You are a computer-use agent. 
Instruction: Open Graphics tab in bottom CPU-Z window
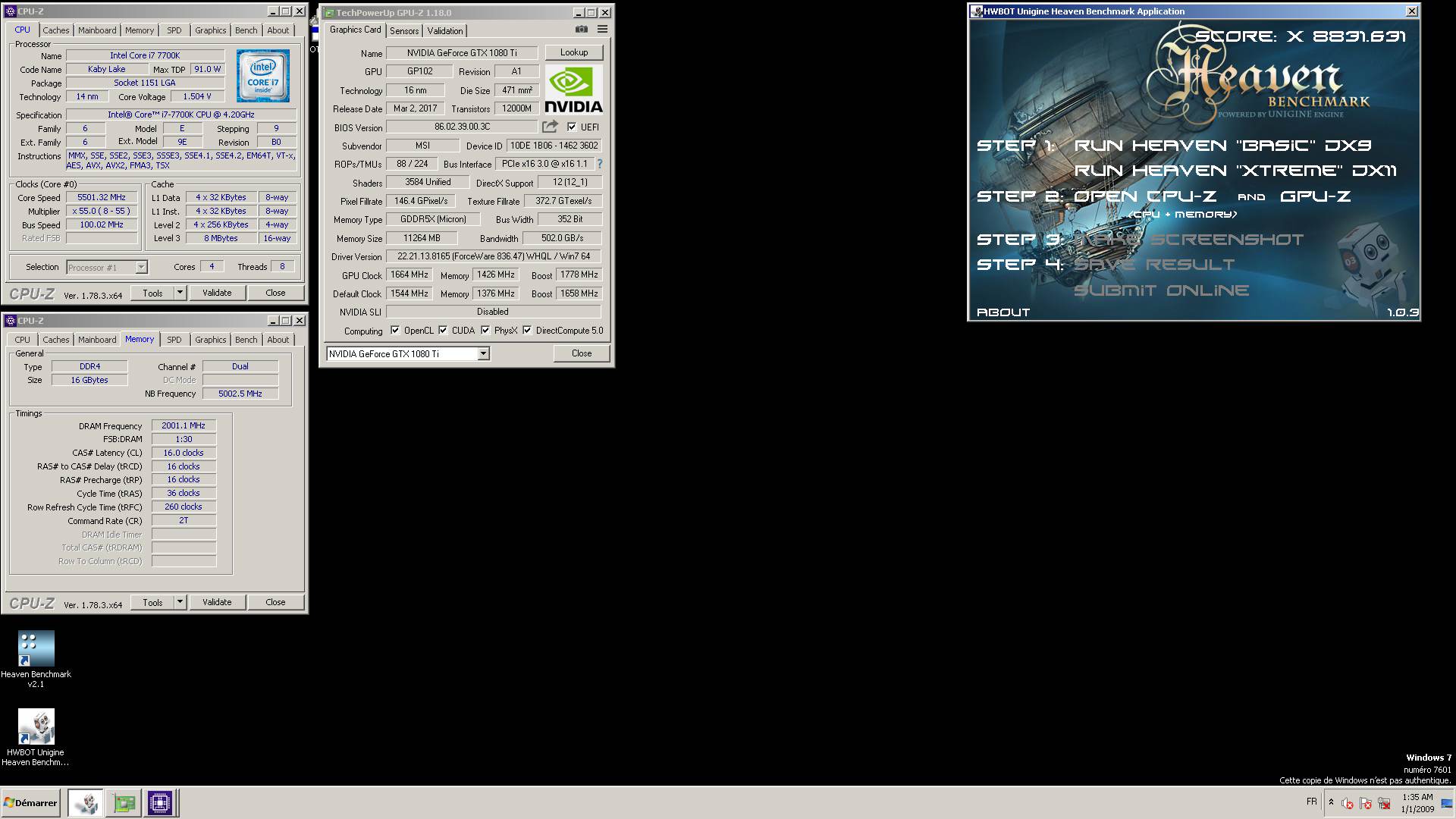point(210,340)
